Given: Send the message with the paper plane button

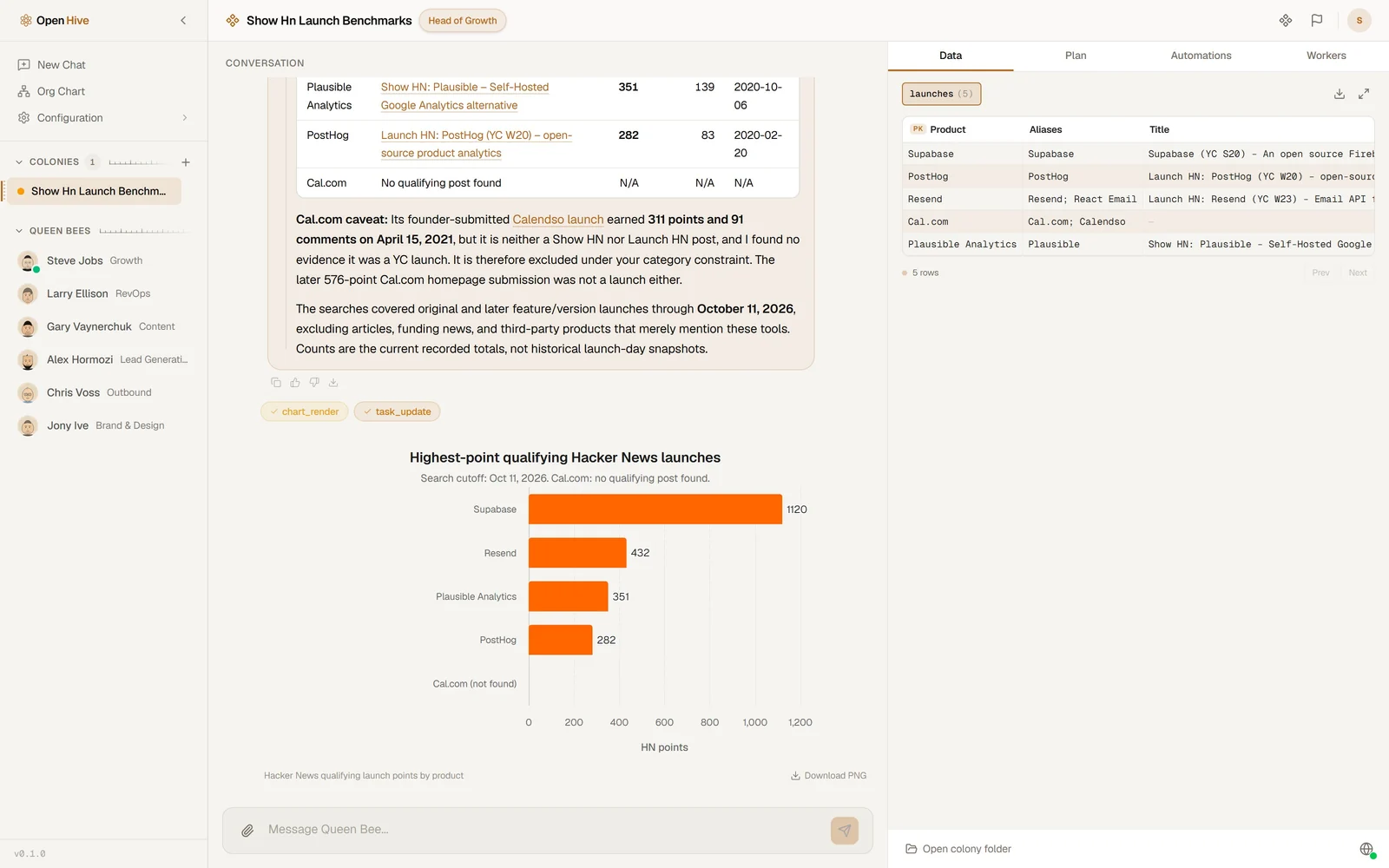Looking at the screenshot, I should (x=845, y=831).
